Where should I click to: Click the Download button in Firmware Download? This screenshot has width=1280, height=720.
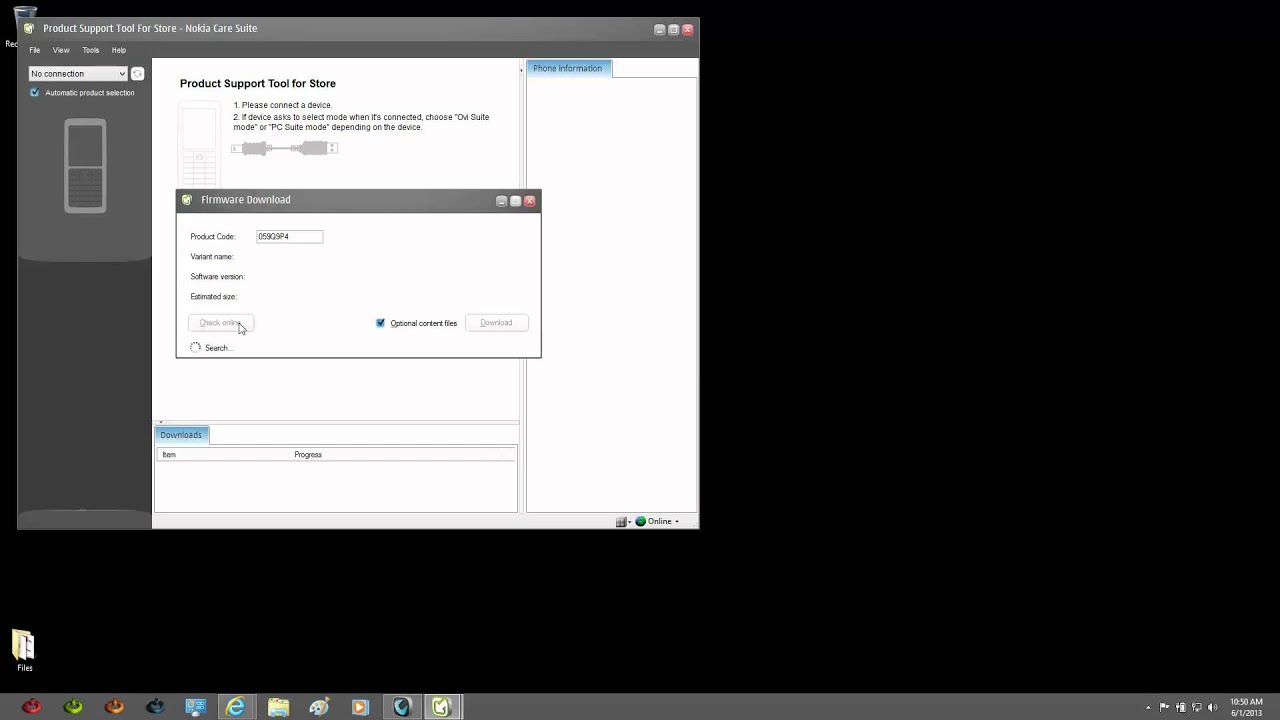tap(496, 323)
